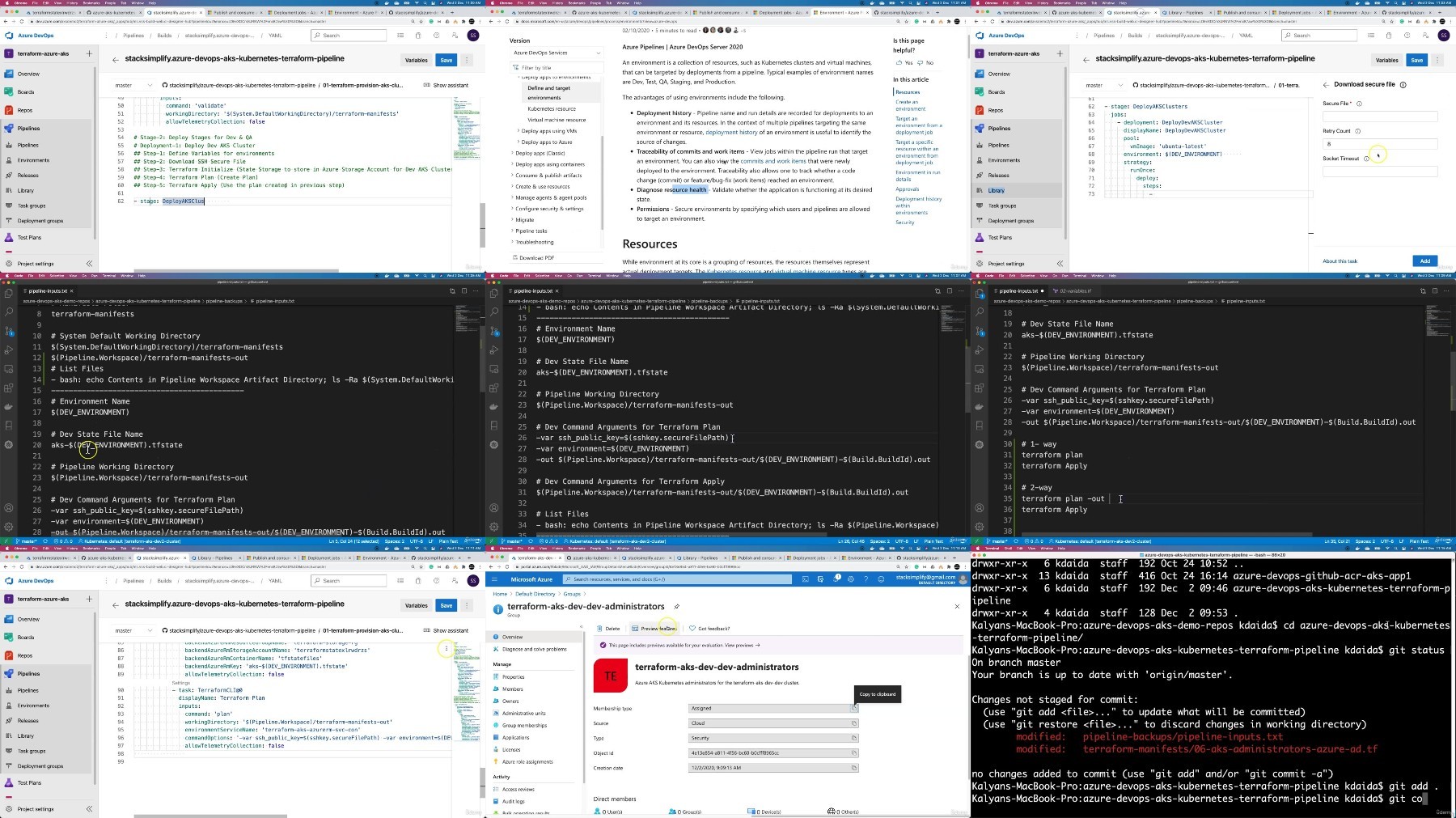The image size is (1456, 818).
Task: Open Azure Cloud Shell from the portal header
Action: coord(806,579)
